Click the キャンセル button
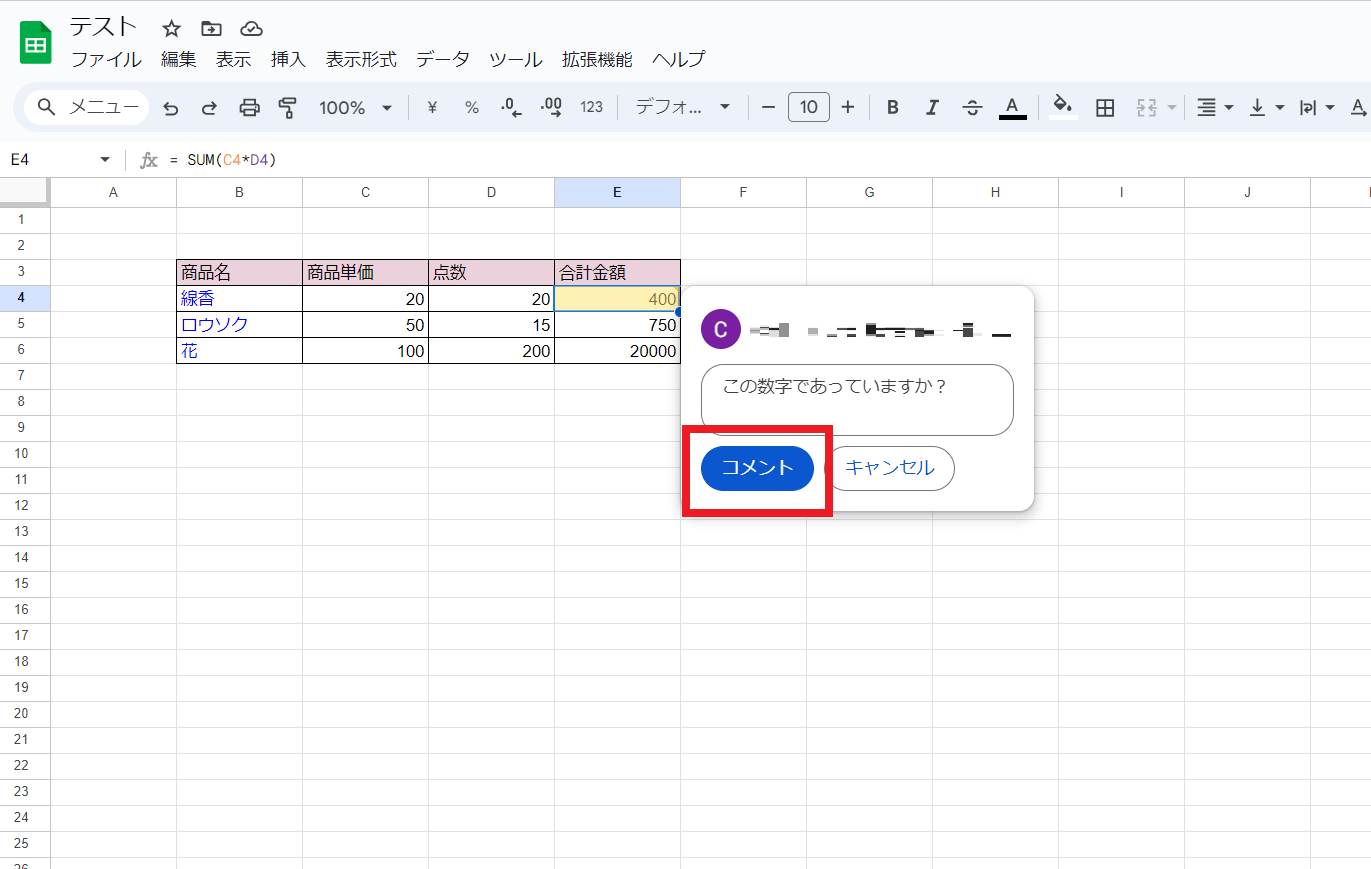 tap(890, 468)
